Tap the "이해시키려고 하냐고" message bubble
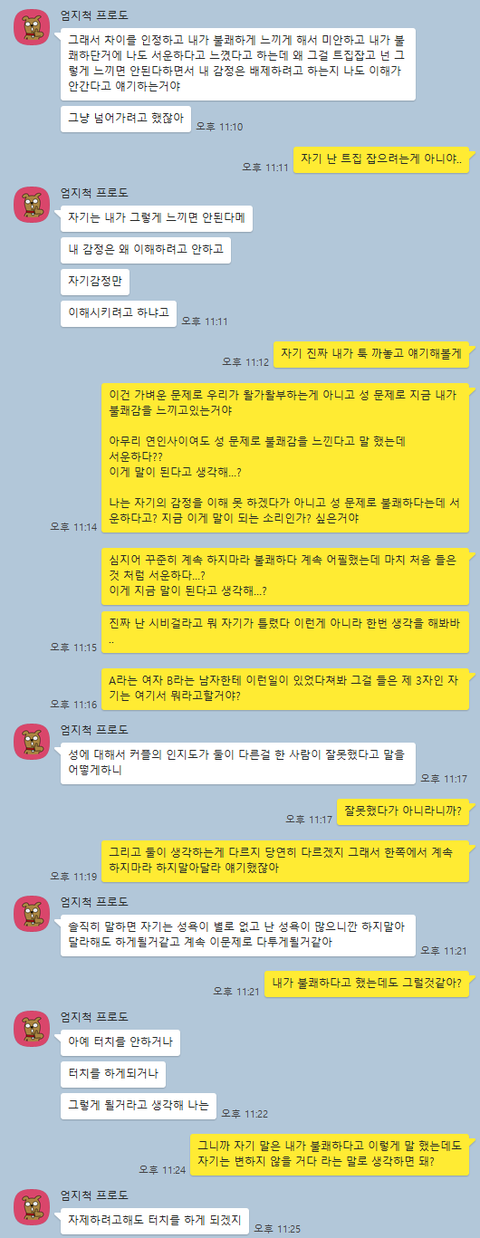The height and width of the screenshot is (1238, 480). 119,312
